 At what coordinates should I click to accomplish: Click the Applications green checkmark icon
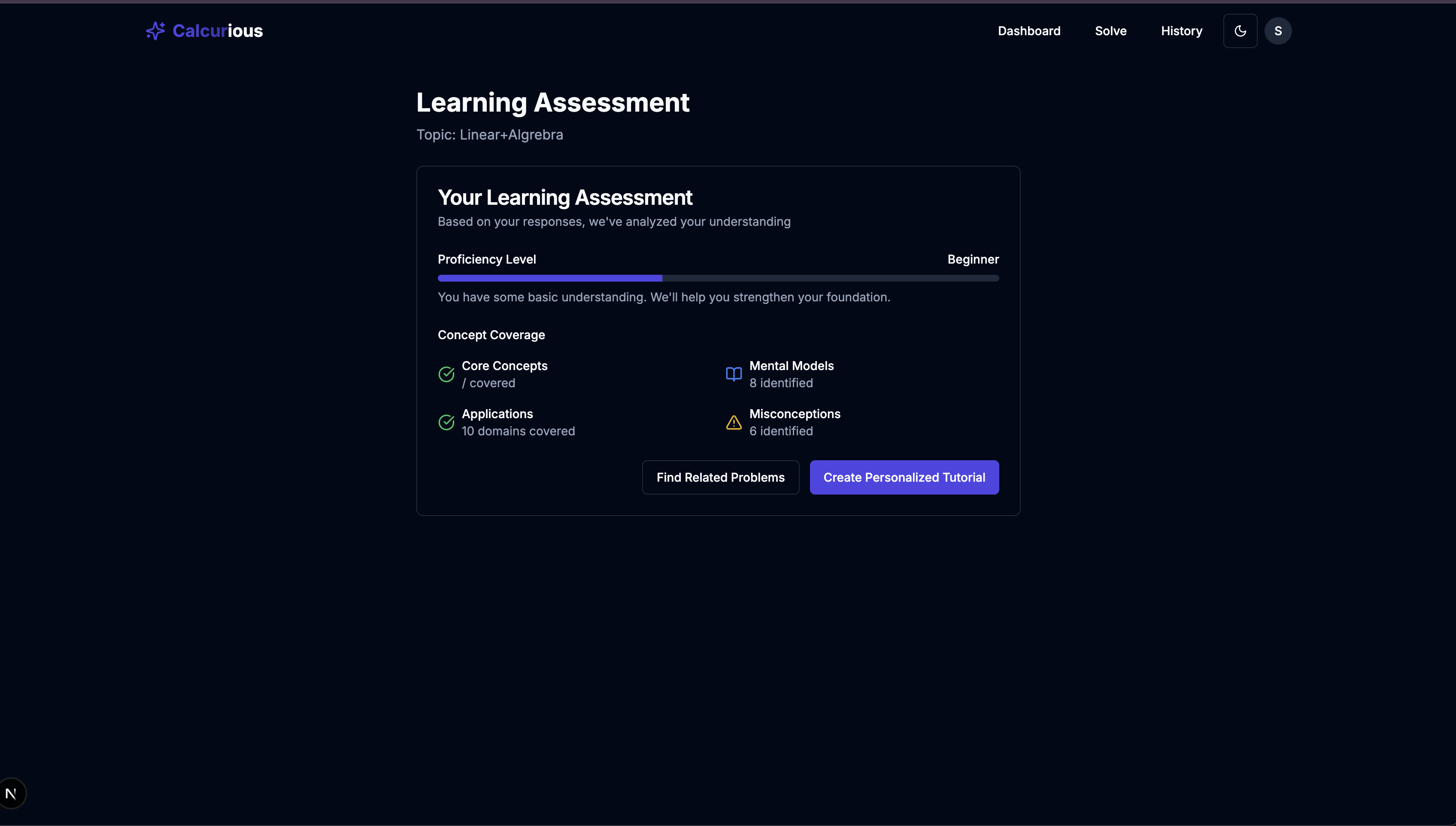[x=446, y=422]
